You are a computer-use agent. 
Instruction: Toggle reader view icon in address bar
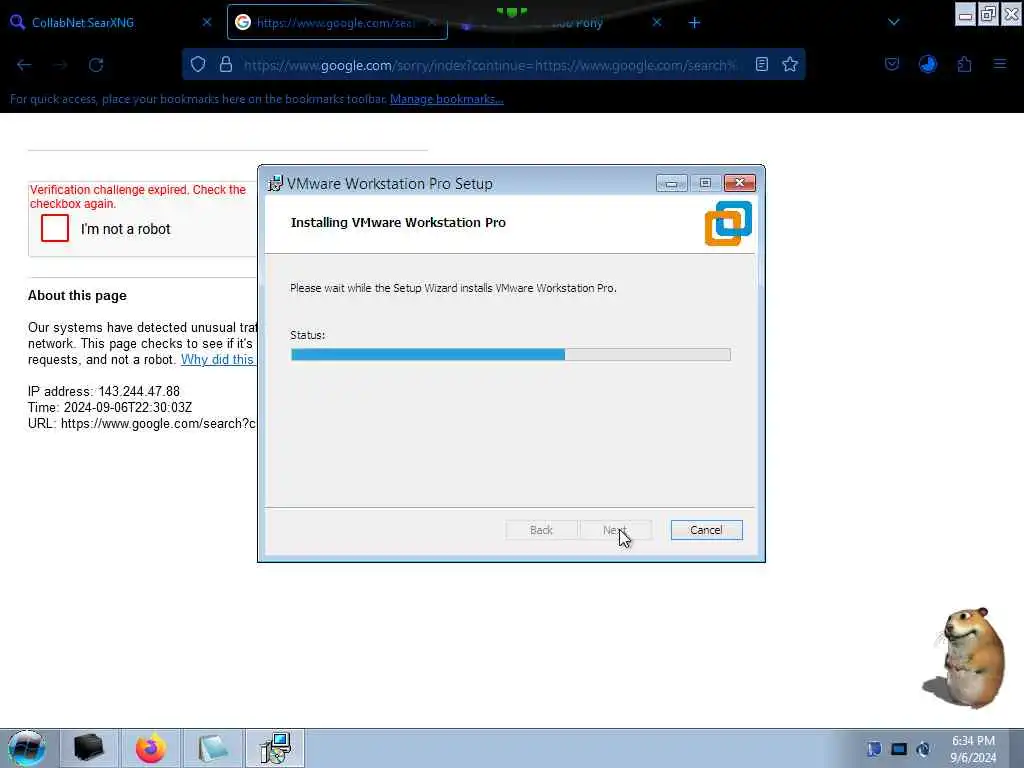pyautogui.click(x=761, y=64)
